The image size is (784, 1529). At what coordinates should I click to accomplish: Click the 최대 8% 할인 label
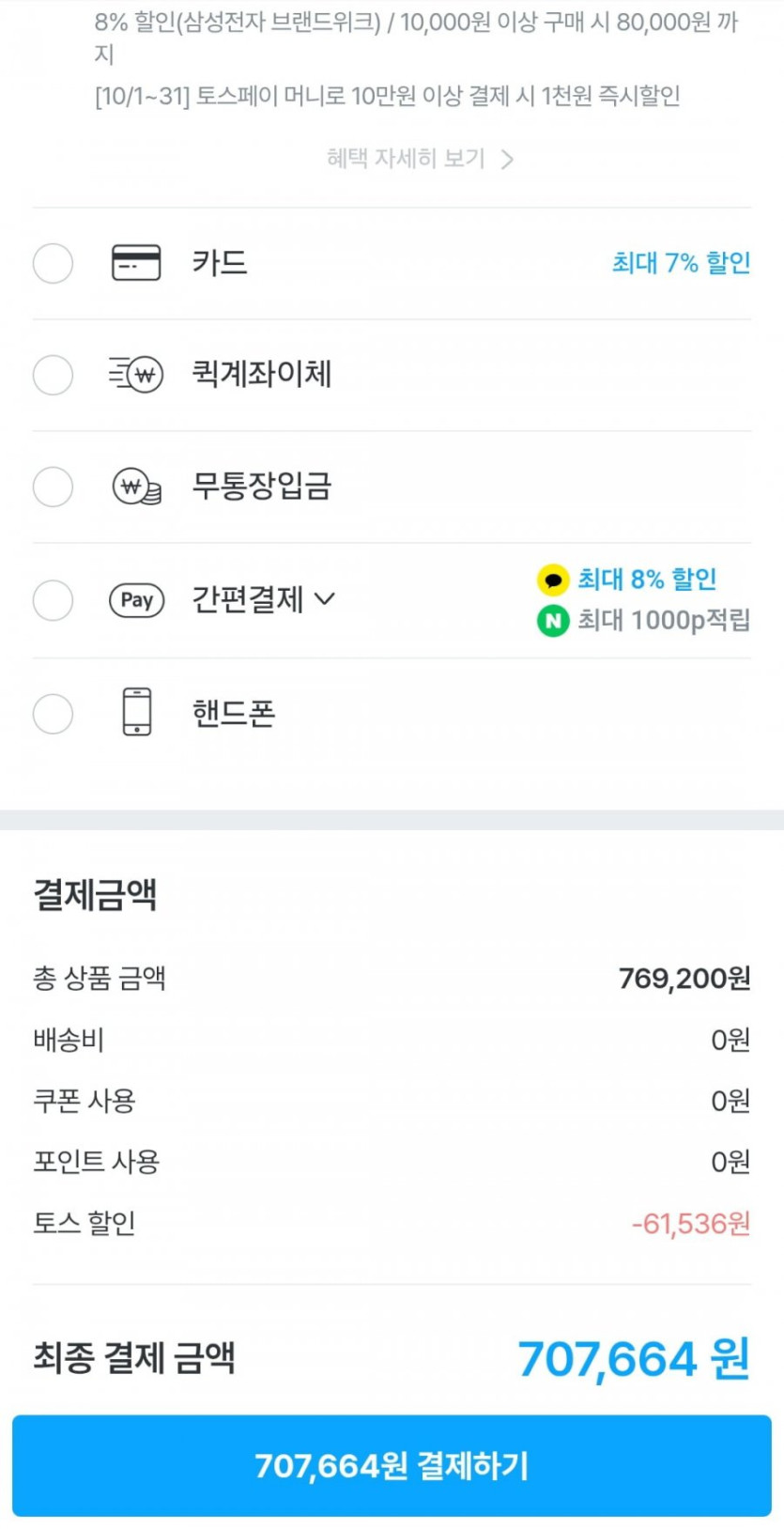tap(647, 579)
